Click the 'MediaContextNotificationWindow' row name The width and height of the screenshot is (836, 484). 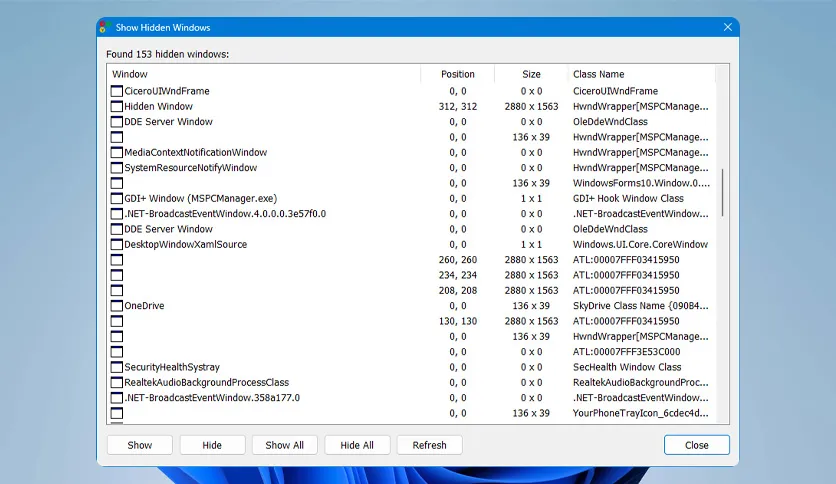click(x=196, y=152)
